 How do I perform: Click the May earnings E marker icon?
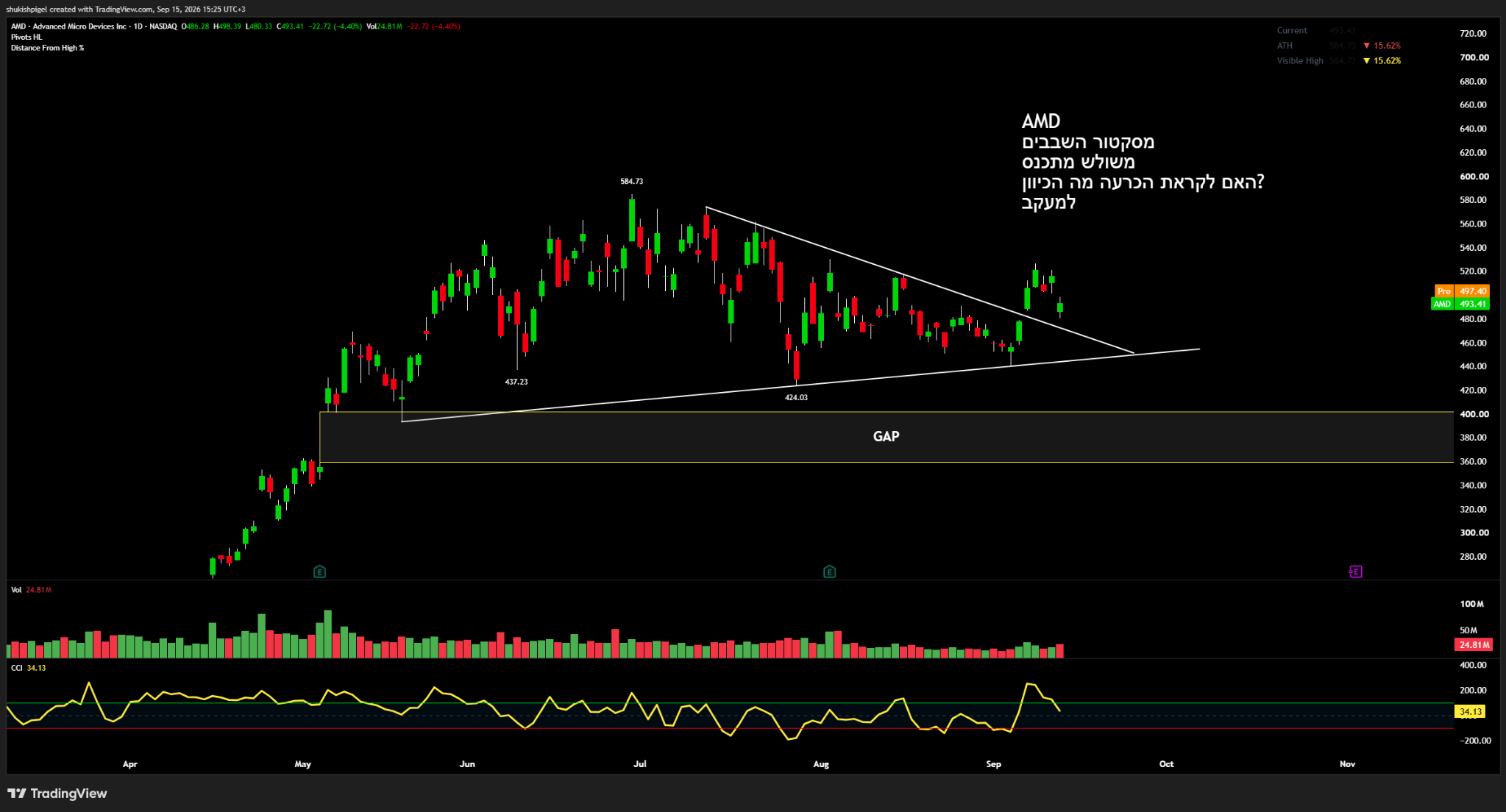319,571
